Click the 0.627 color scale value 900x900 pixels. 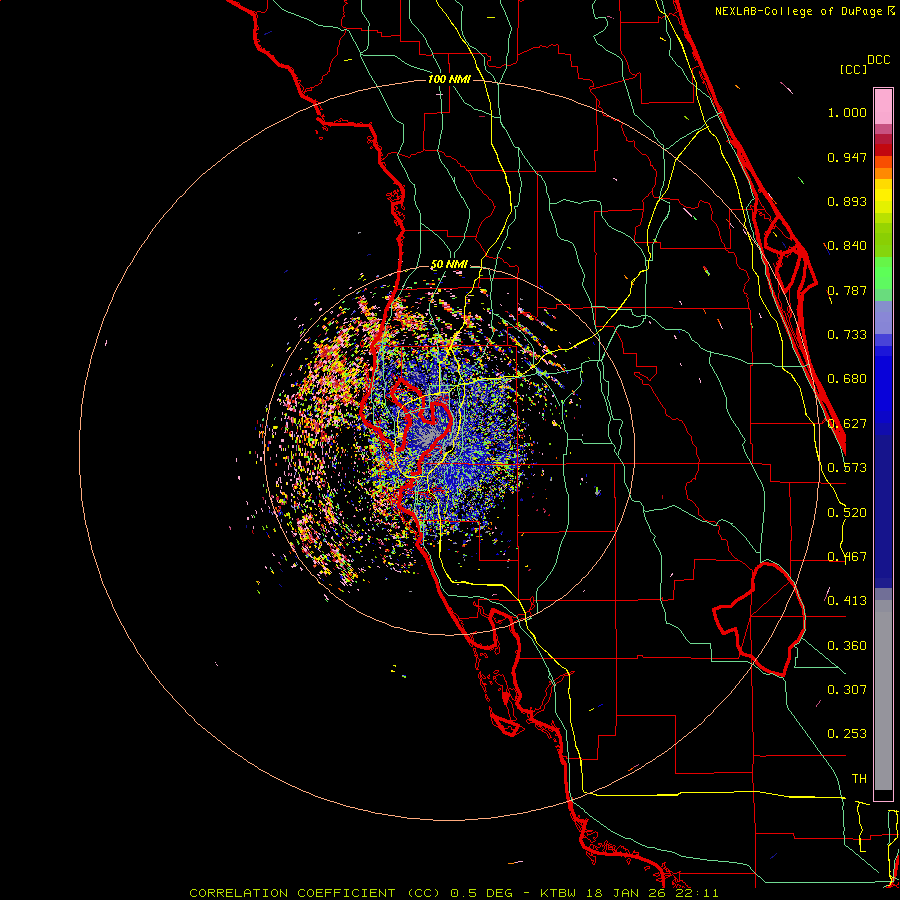coord(847,424)
